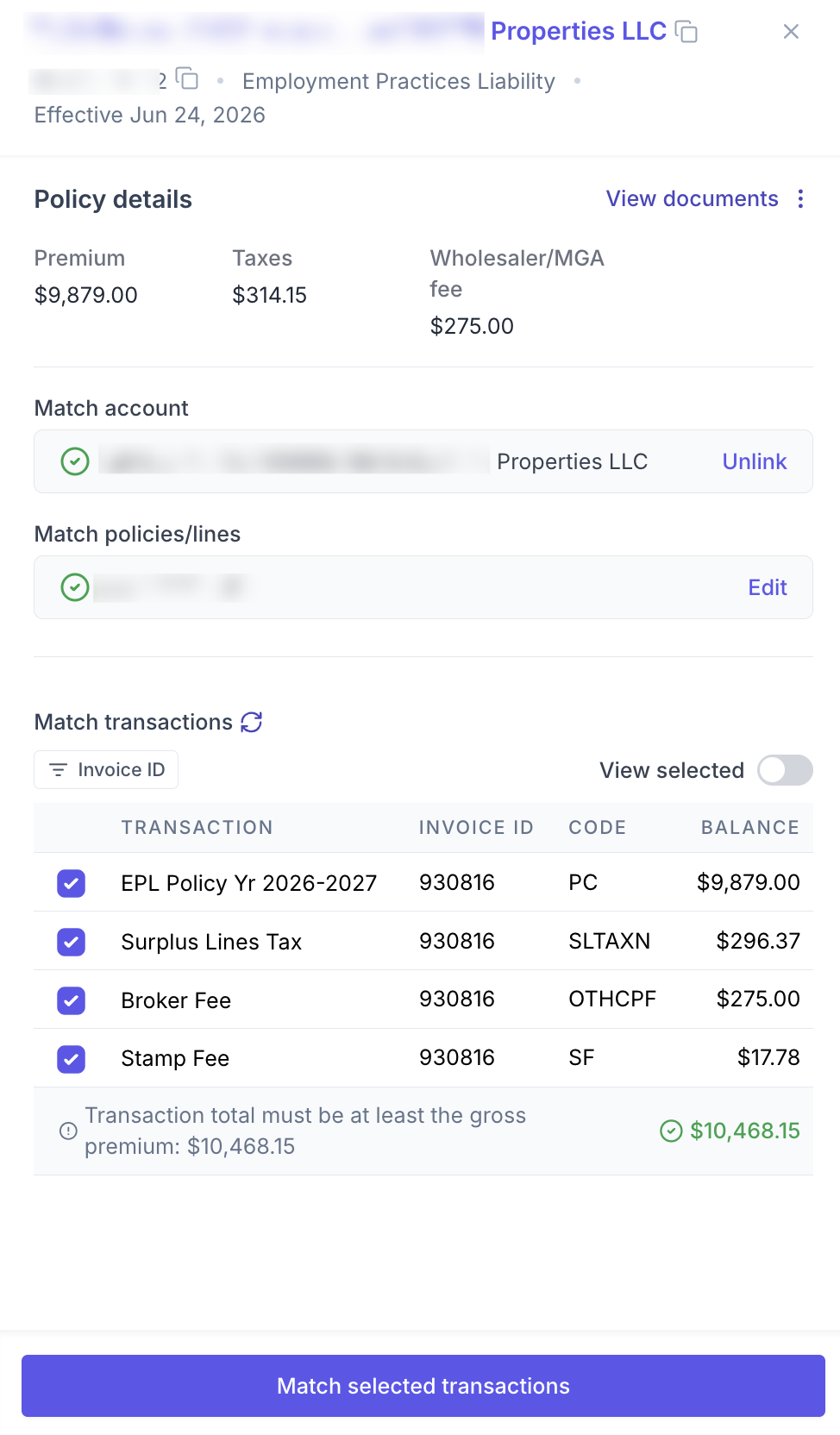Open the Invoice ID filter
This screenshot has width=840, height=1435.
click(106, 769)
